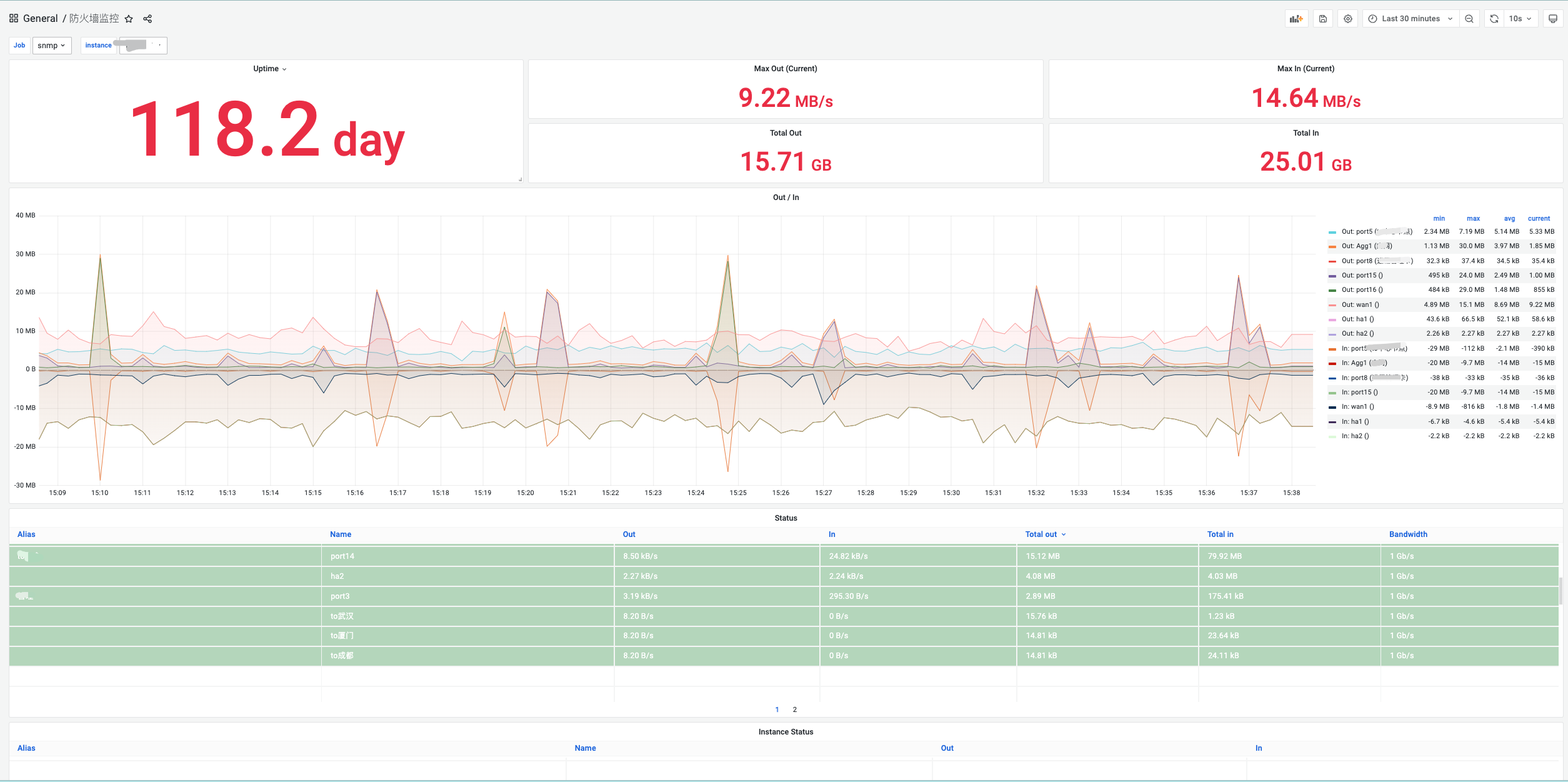Click the 防火墙监控 dashboard title
This screenshot has width=1568, height=782.
pyautogui.click(x=94, y=19)
